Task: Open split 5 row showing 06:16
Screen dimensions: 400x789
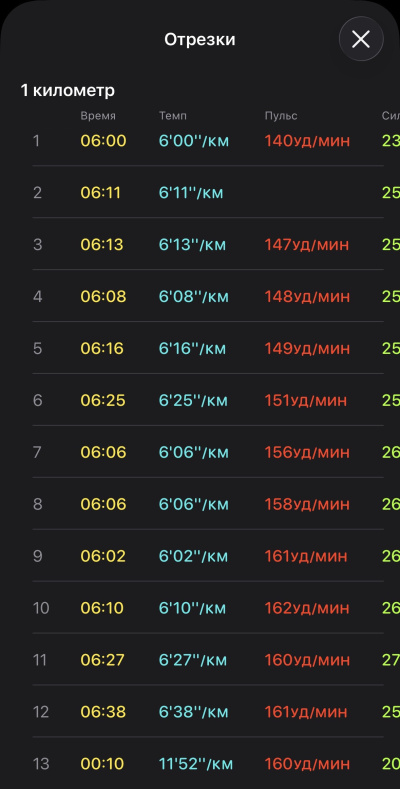Action: coord(208,348)
